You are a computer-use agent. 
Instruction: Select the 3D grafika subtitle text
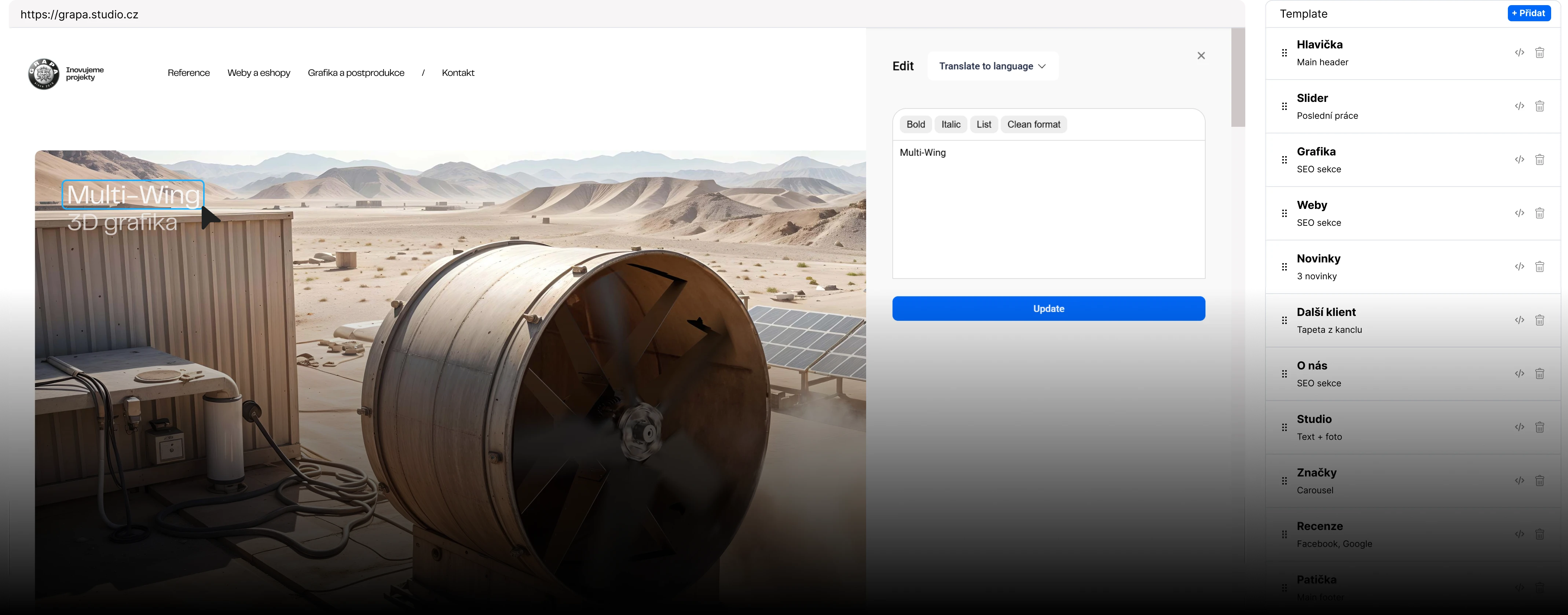tap(122, 222)
